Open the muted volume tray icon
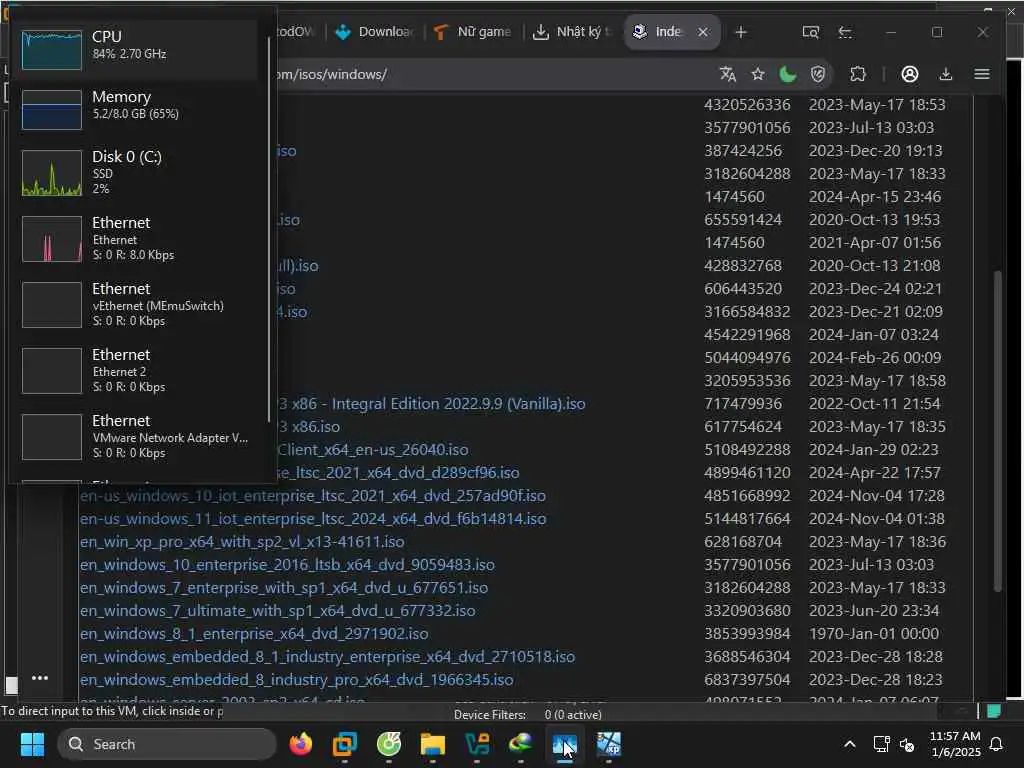 [x=907, y=744]
